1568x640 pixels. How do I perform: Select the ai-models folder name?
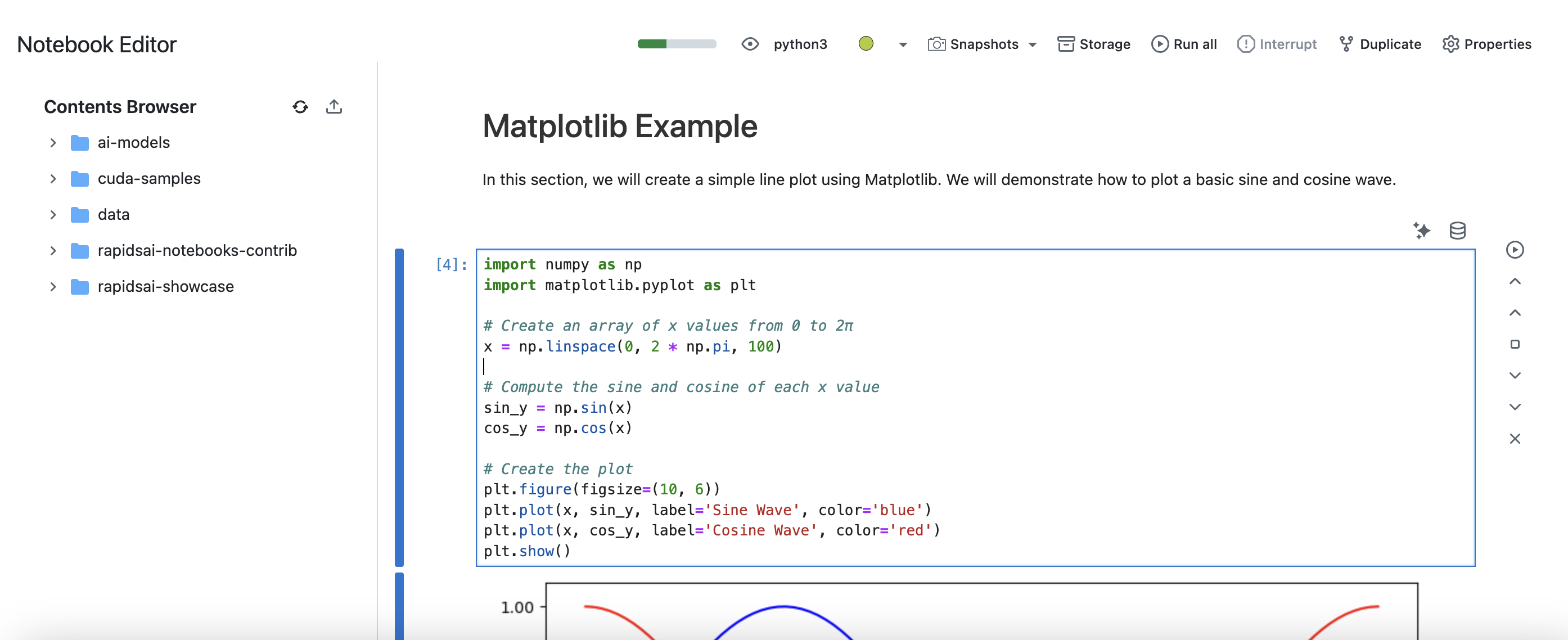pos(133,142)
